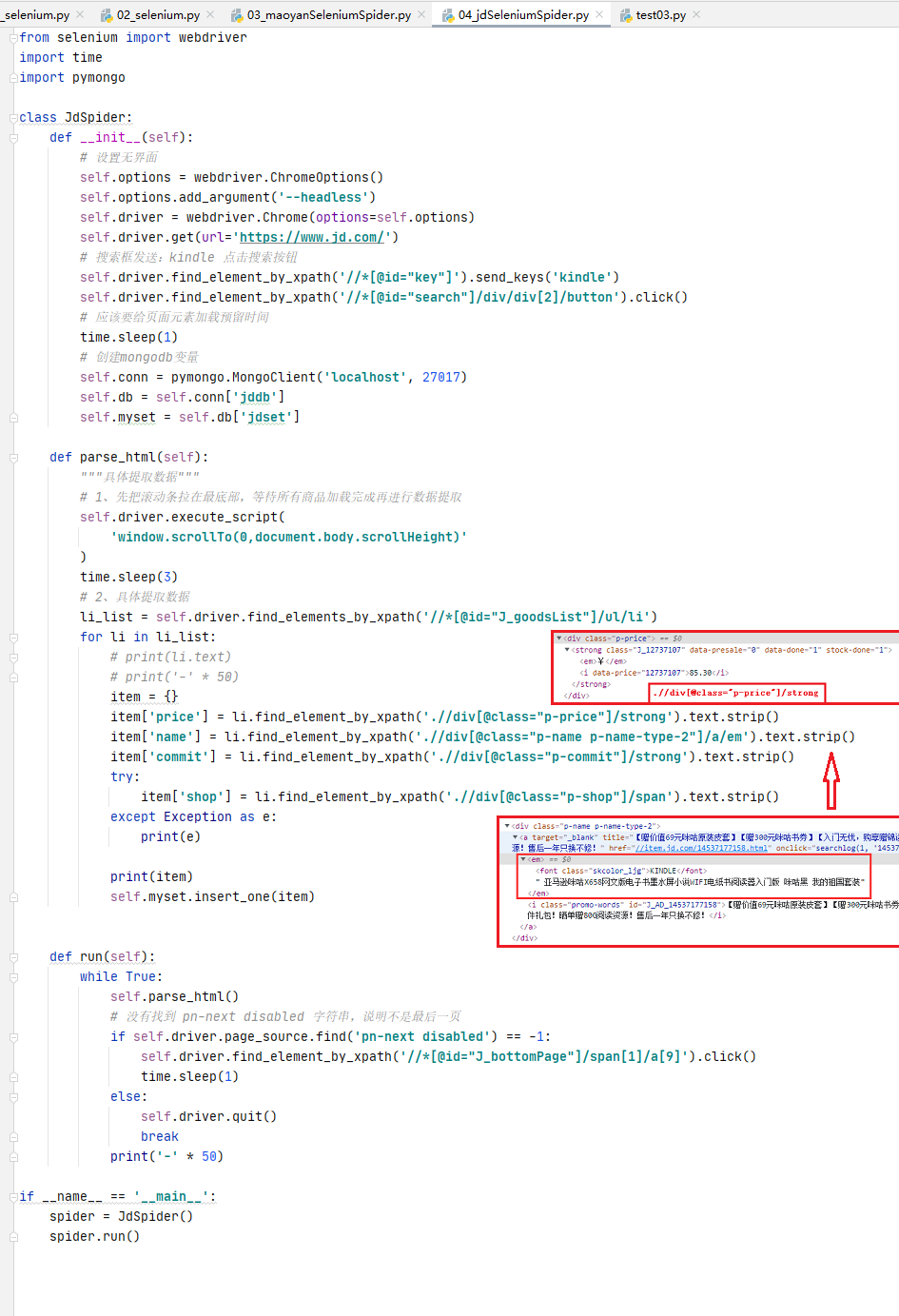Screen dimensions: 899x1316
Task: Click the Python file icon on 03_maoyanSeleniumSpider.py tab
Action: [237, 15]
